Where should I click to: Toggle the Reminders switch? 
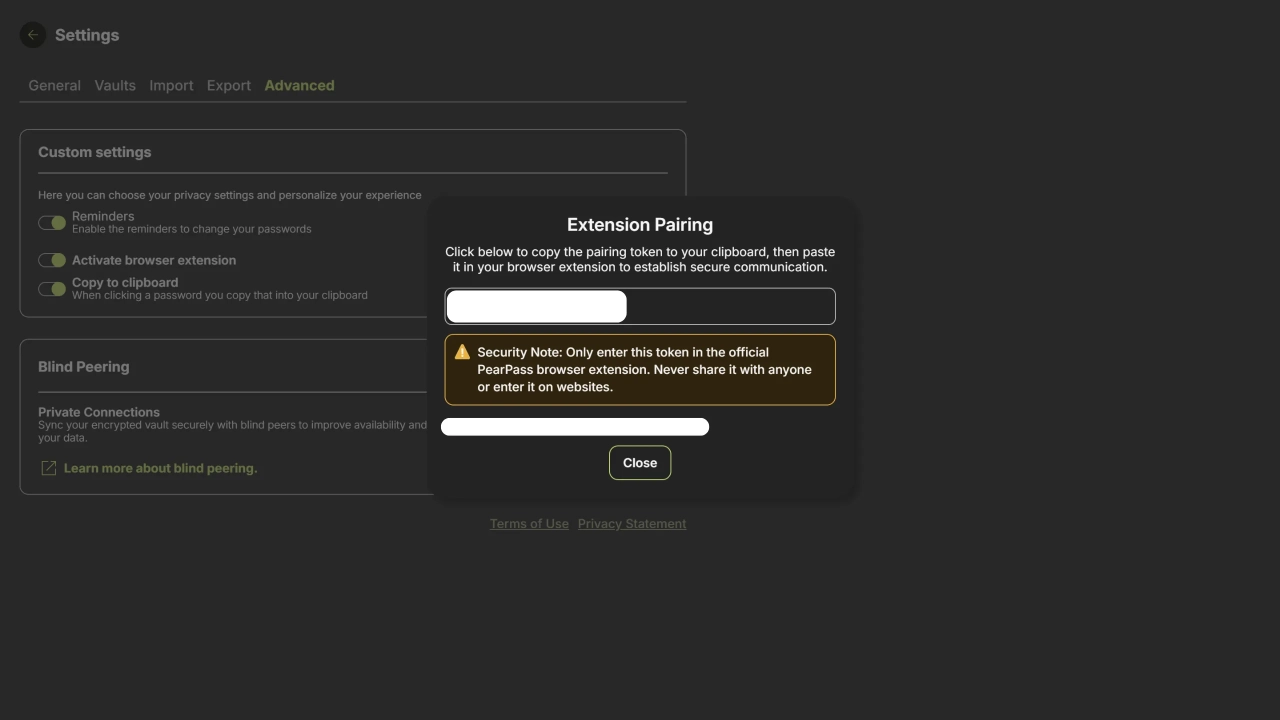coord(52,223)
